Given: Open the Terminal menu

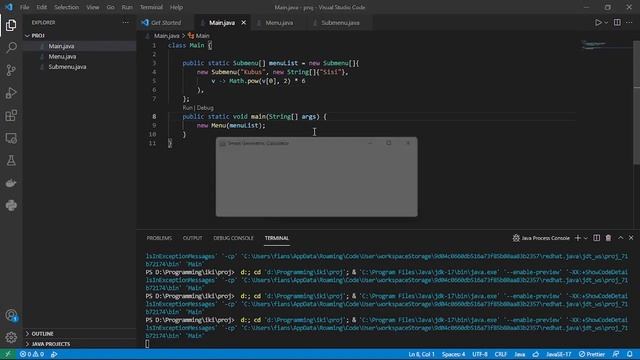Looking at the screenshot, I should tap(151, 7).
